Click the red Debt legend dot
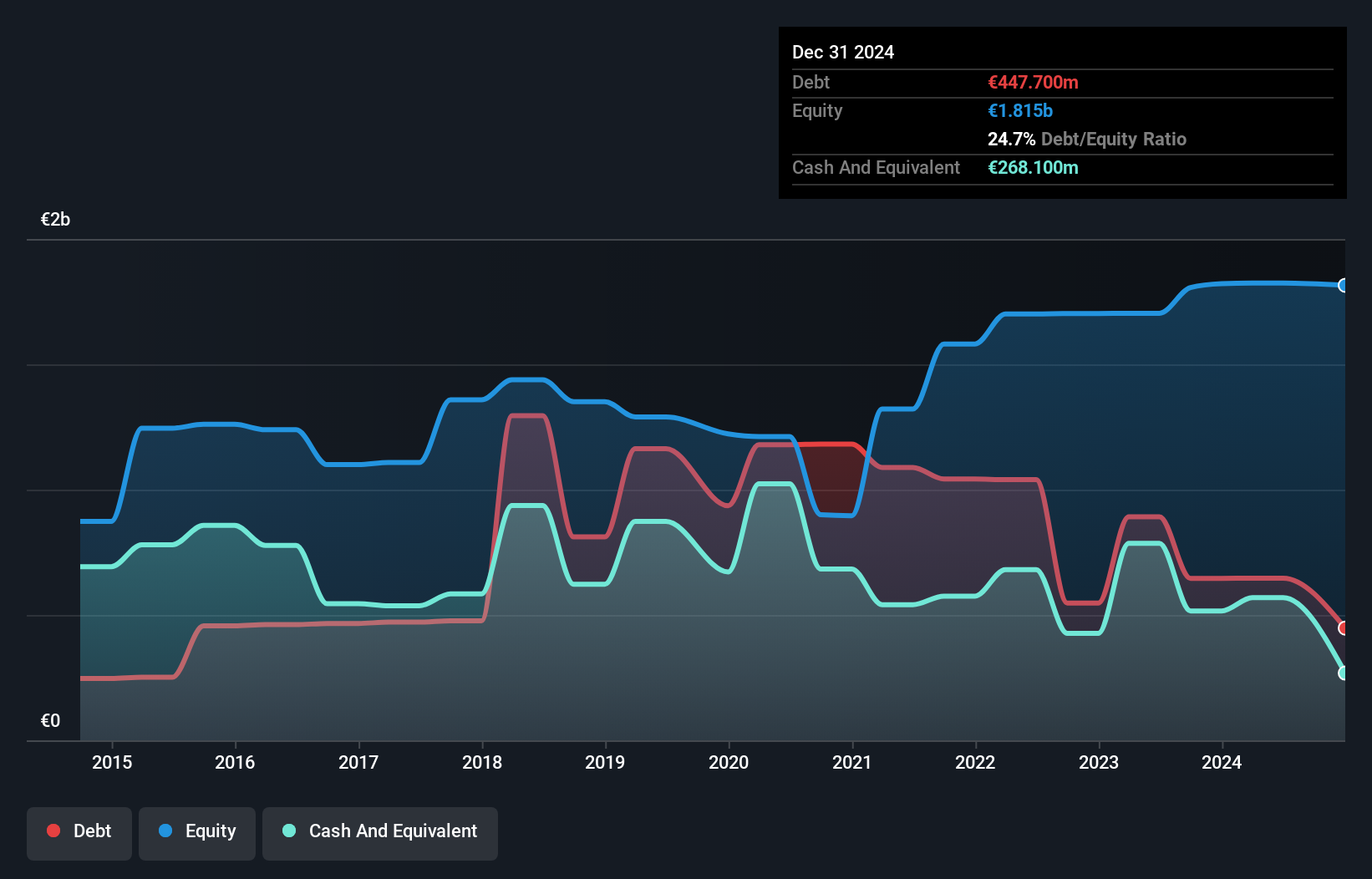Image resolution: width=1372 pixels, height=879 pixels. 53,831
